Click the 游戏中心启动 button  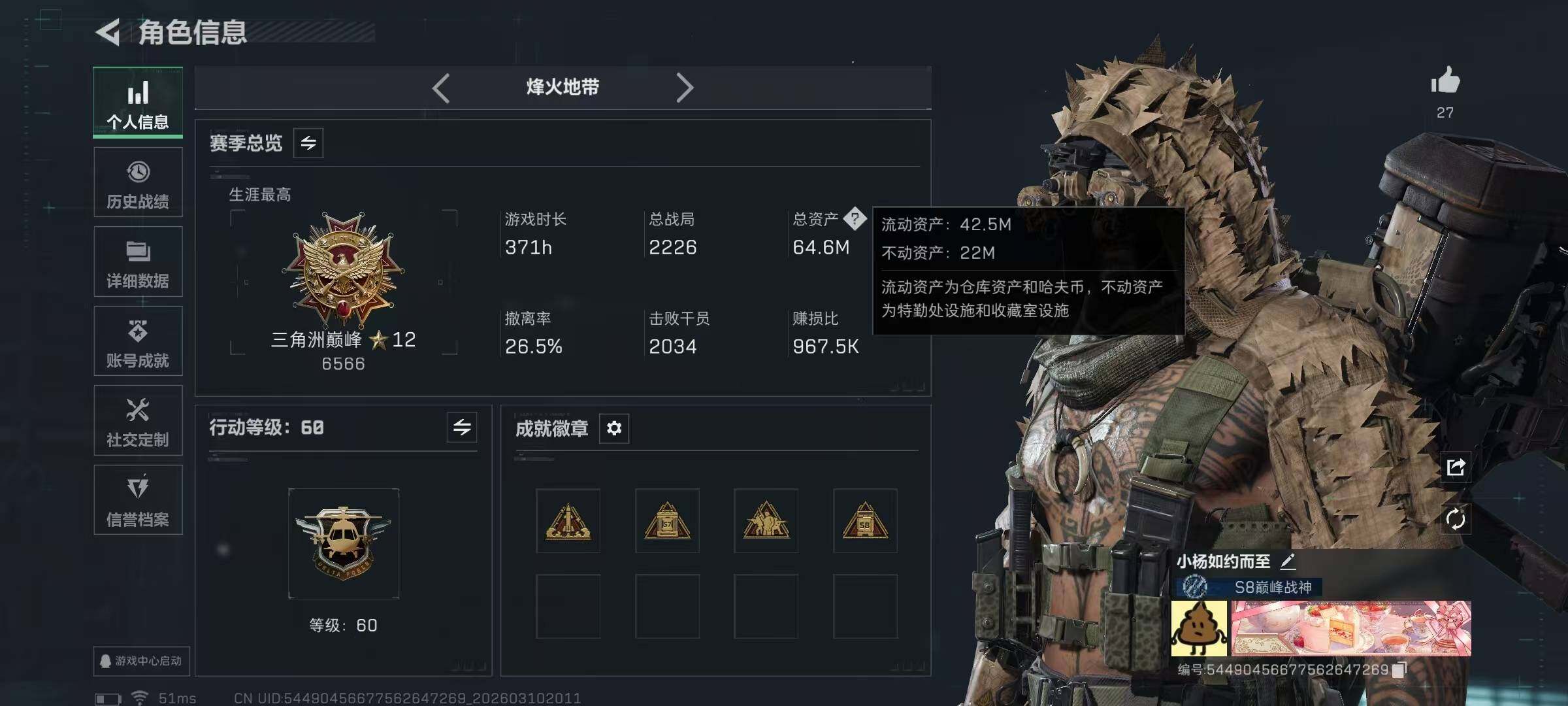coord(141,661)
